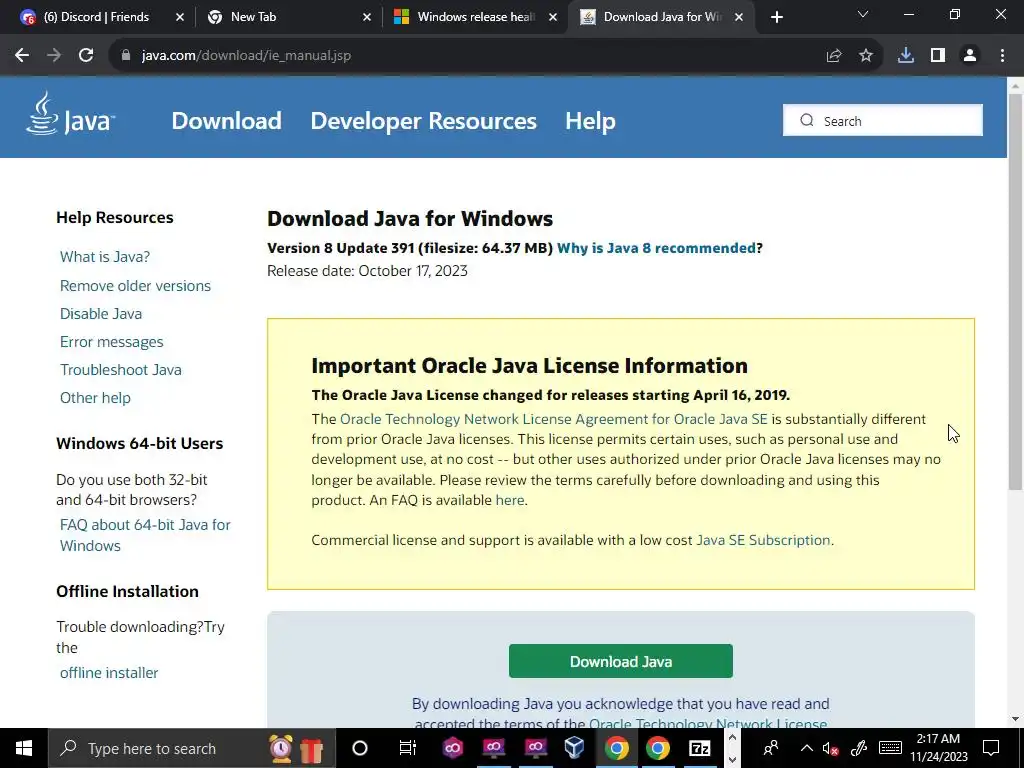Click the address bar URL
The width and height of the screenshot is (1024, 768).
[246, 56]
